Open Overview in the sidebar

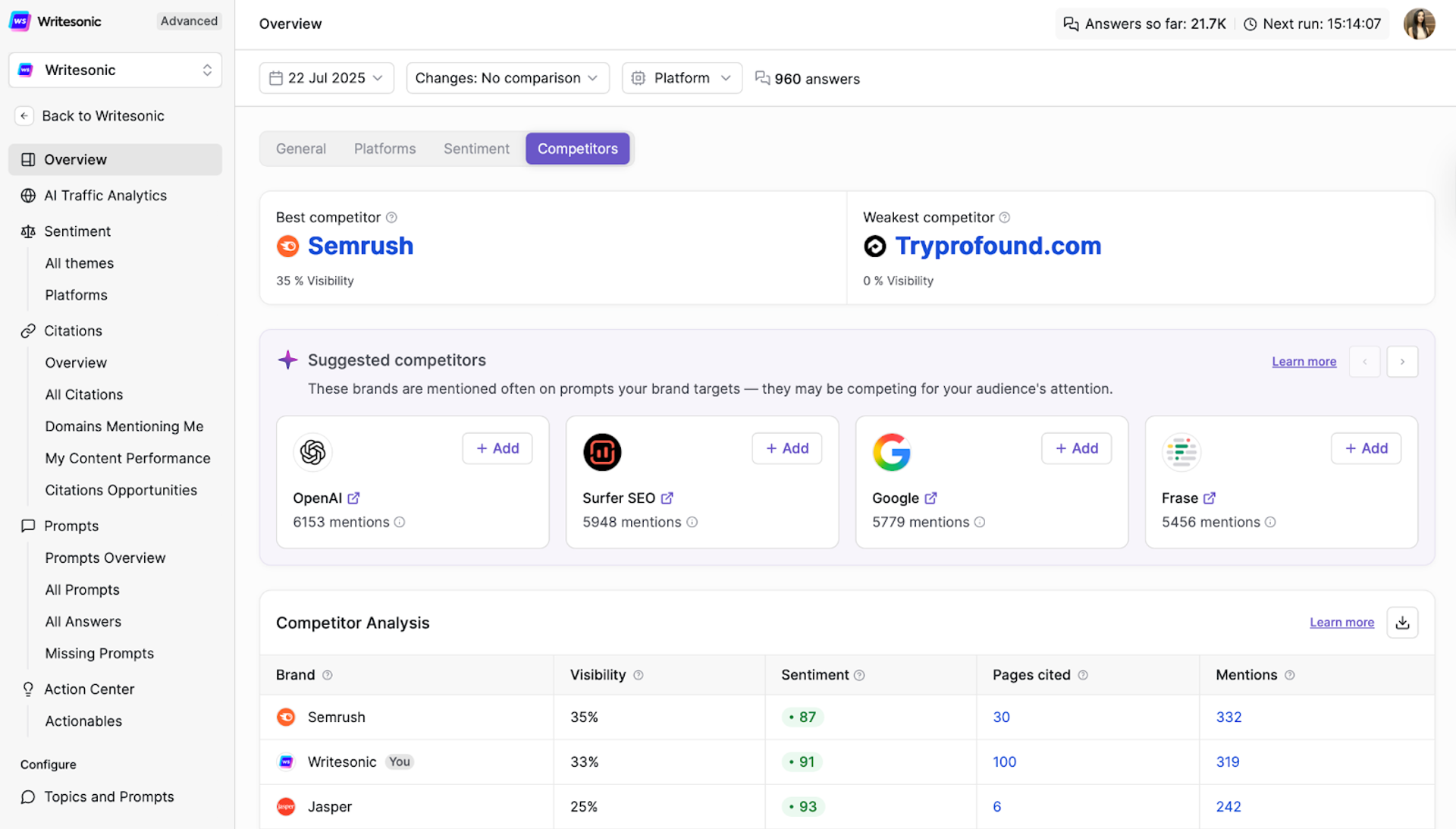pyautogui.click(x=115, y=159)
